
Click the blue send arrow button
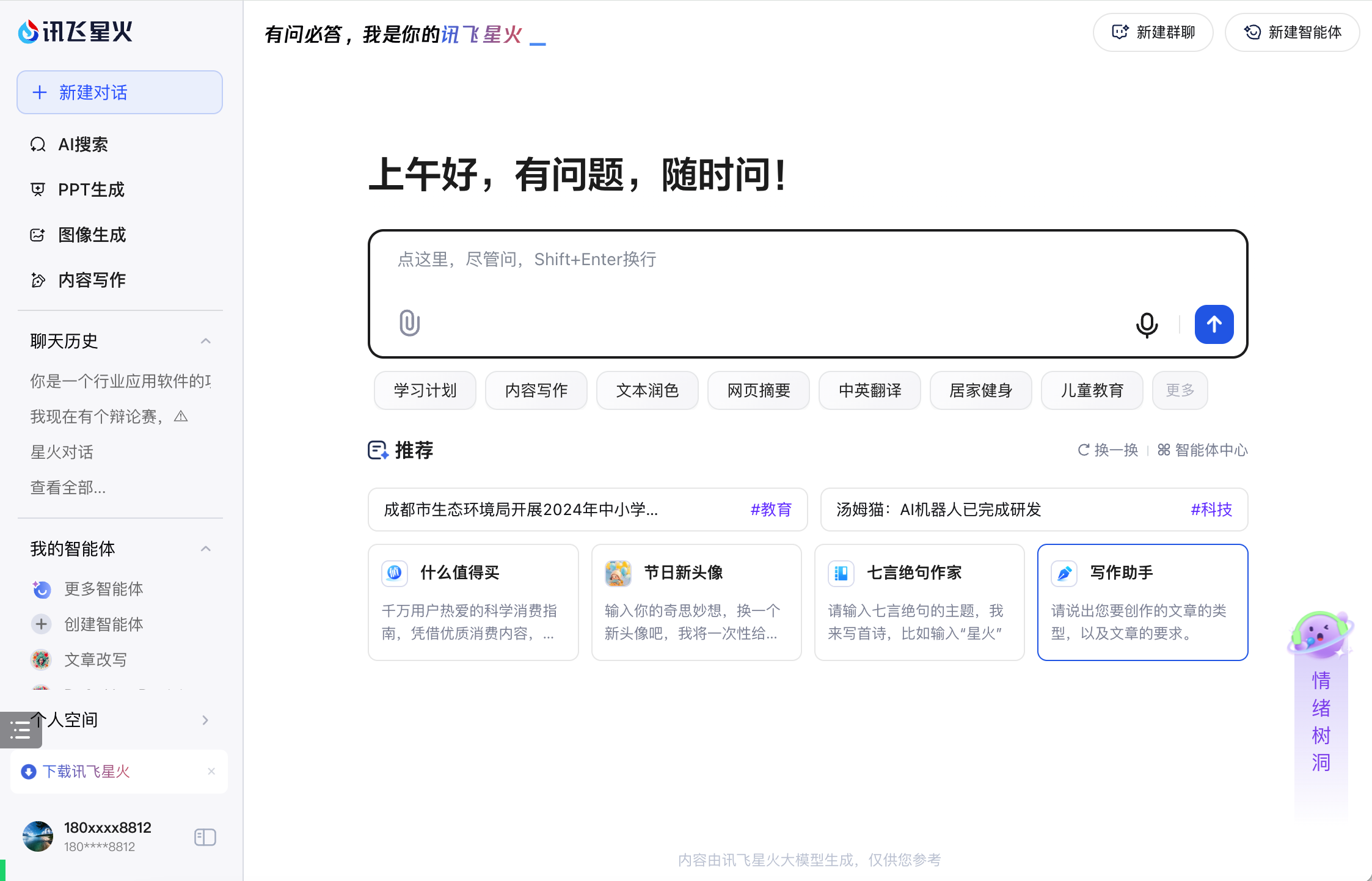[x=1214, y=324]
